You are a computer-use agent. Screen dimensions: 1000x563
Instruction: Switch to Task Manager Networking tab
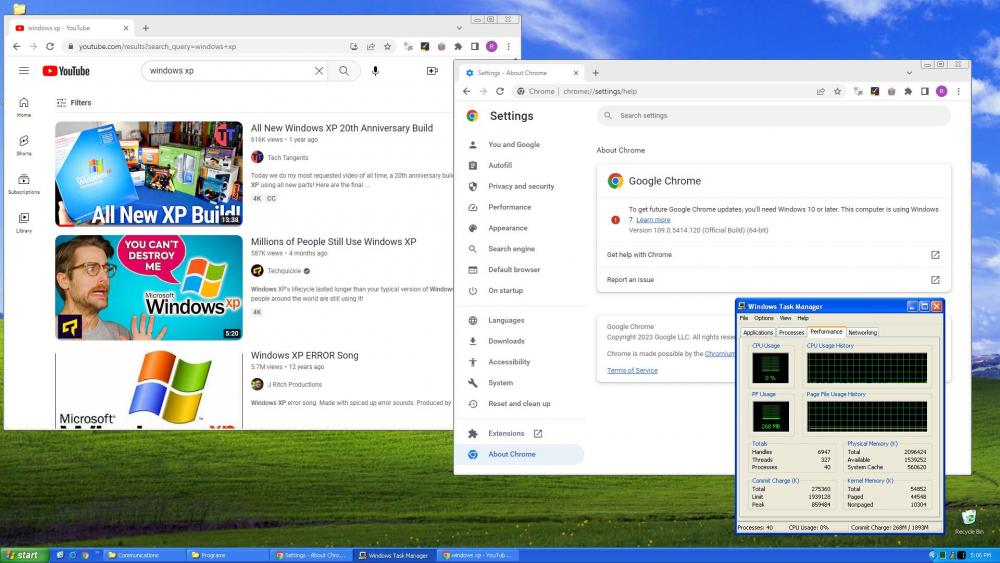[862, 332]
